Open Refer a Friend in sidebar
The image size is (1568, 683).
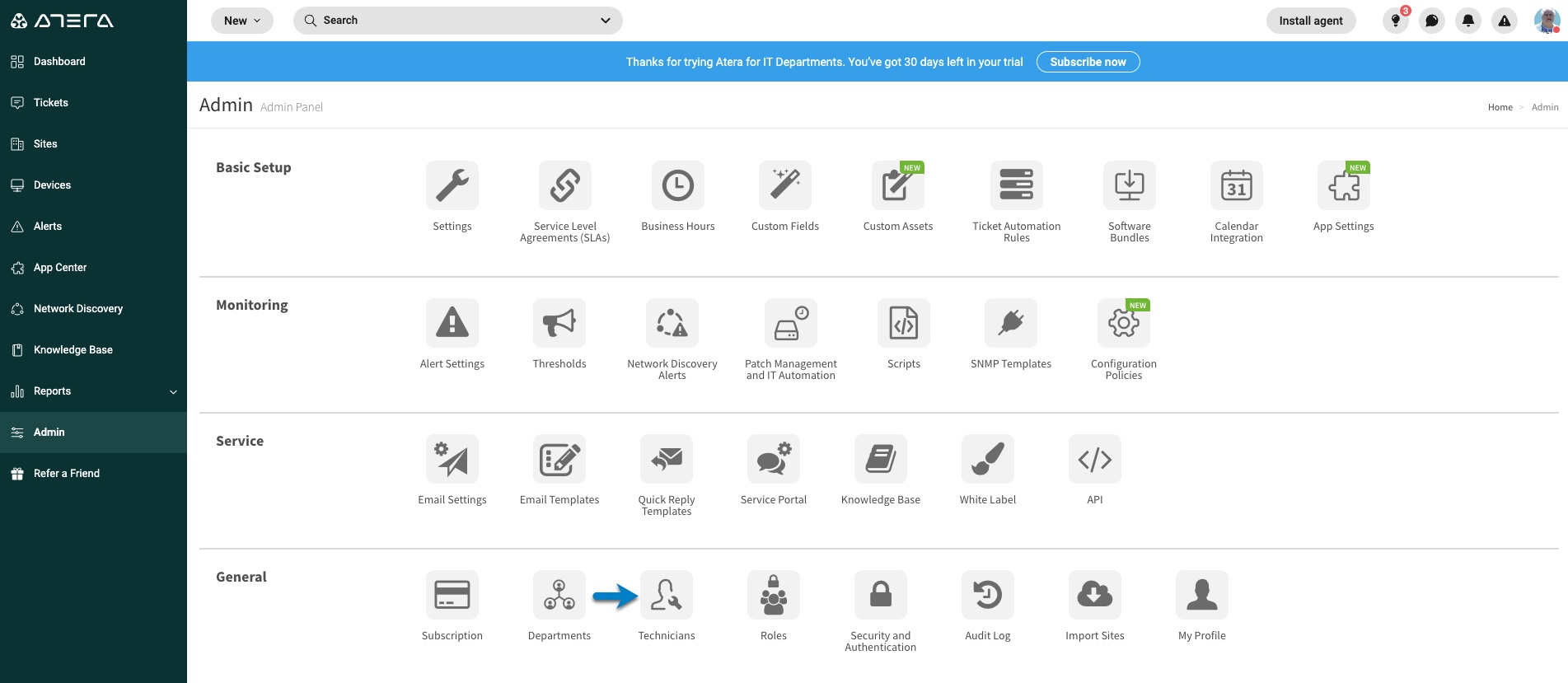pos(93,474)
